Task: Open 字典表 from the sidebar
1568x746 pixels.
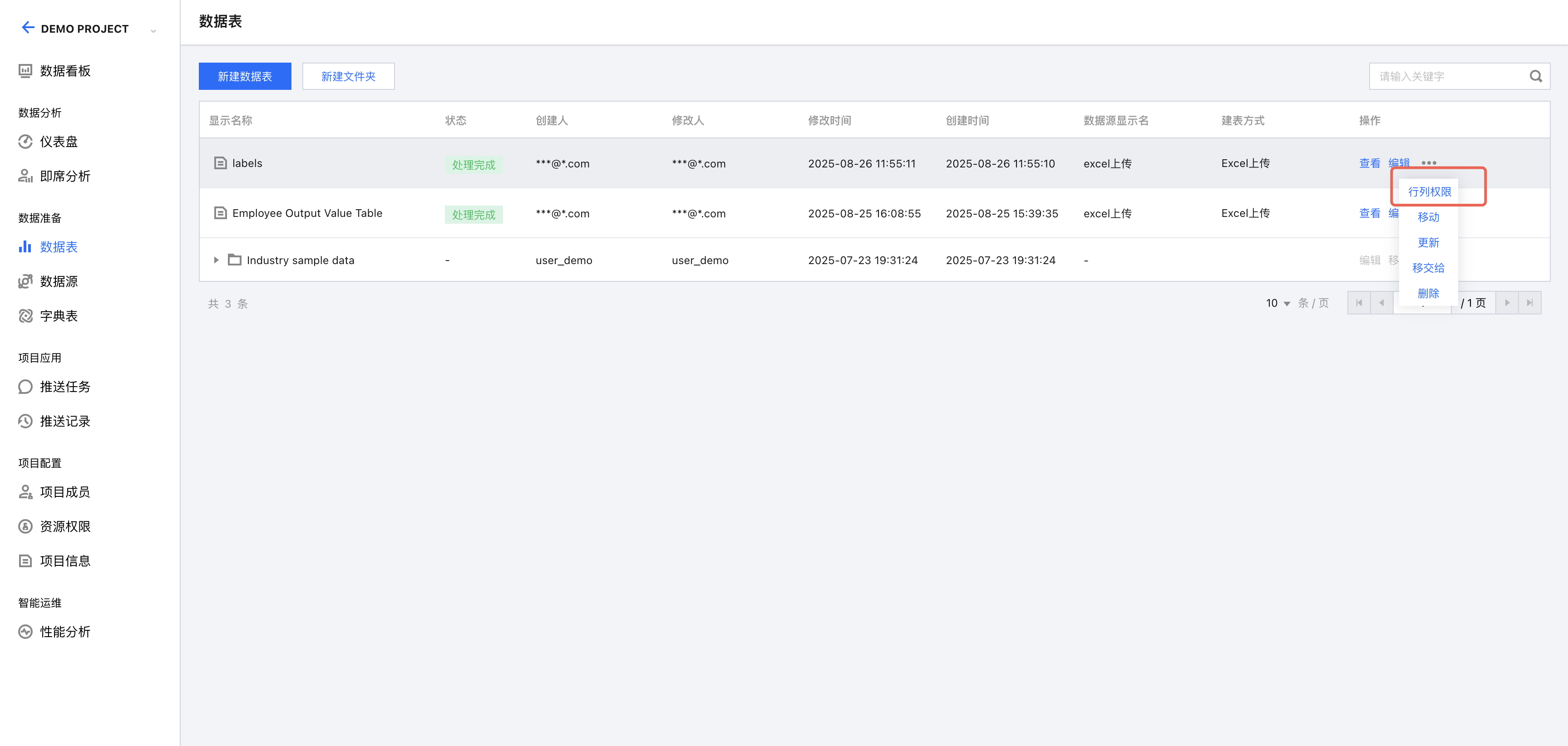Action: pyautogui.click(x=59, y=316)
